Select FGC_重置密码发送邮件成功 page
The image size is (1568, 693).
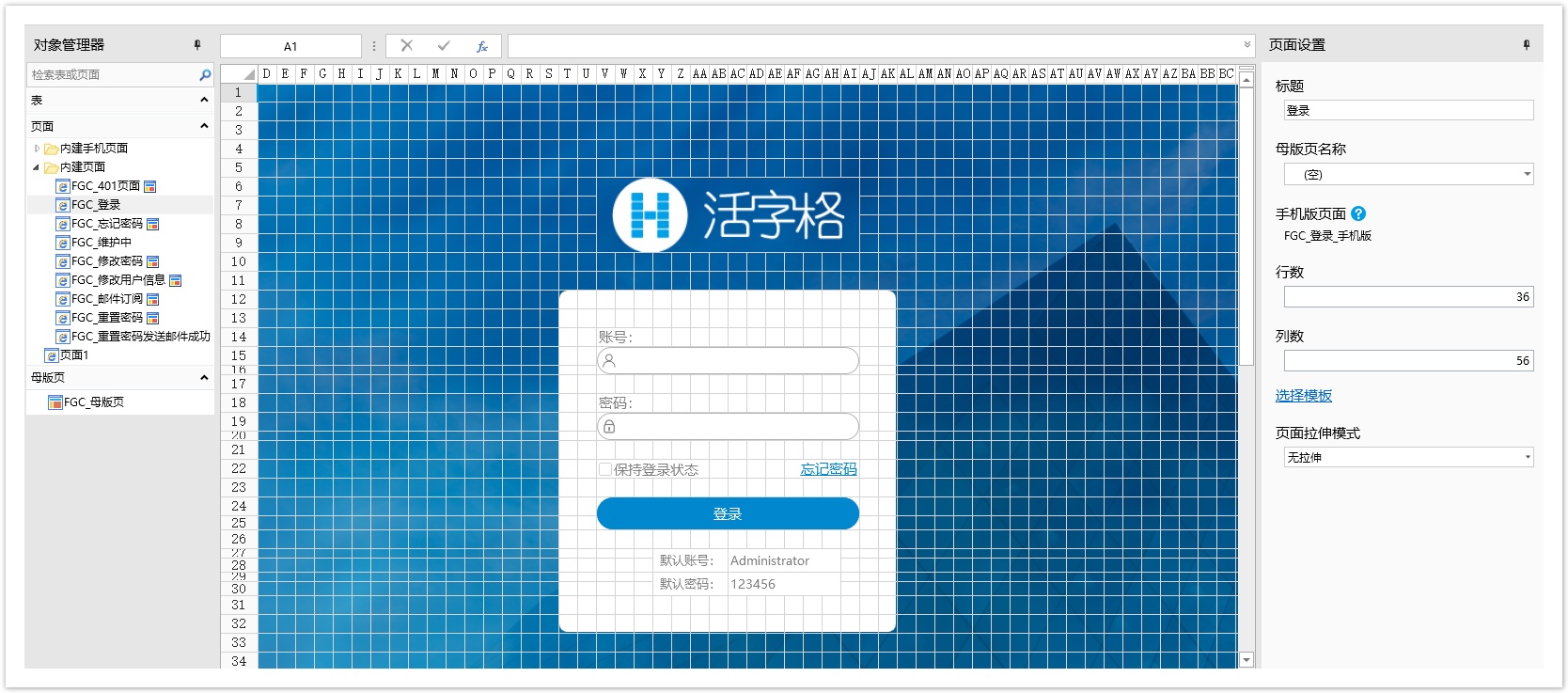point(141,337)
